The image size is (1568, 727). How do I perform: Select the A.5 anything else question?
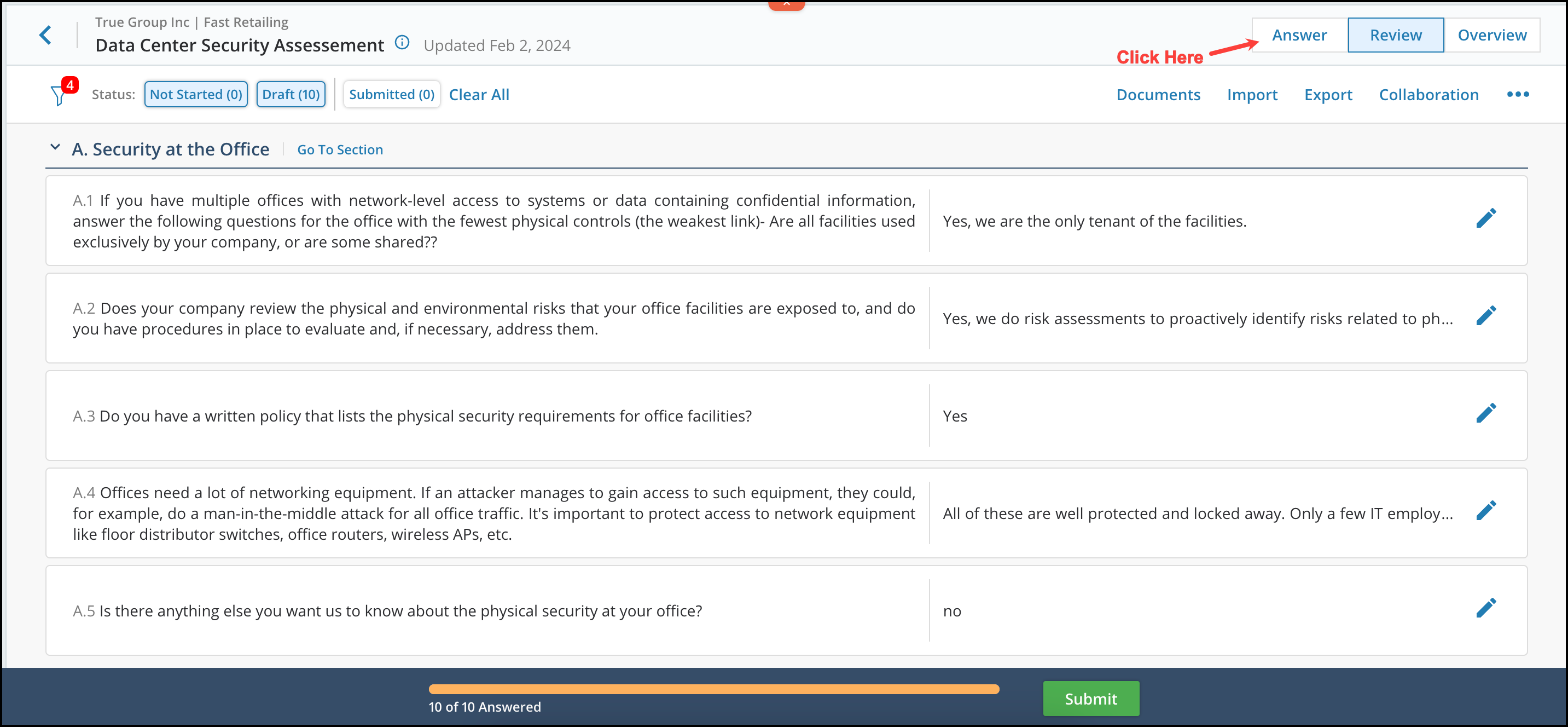(387, 611)
